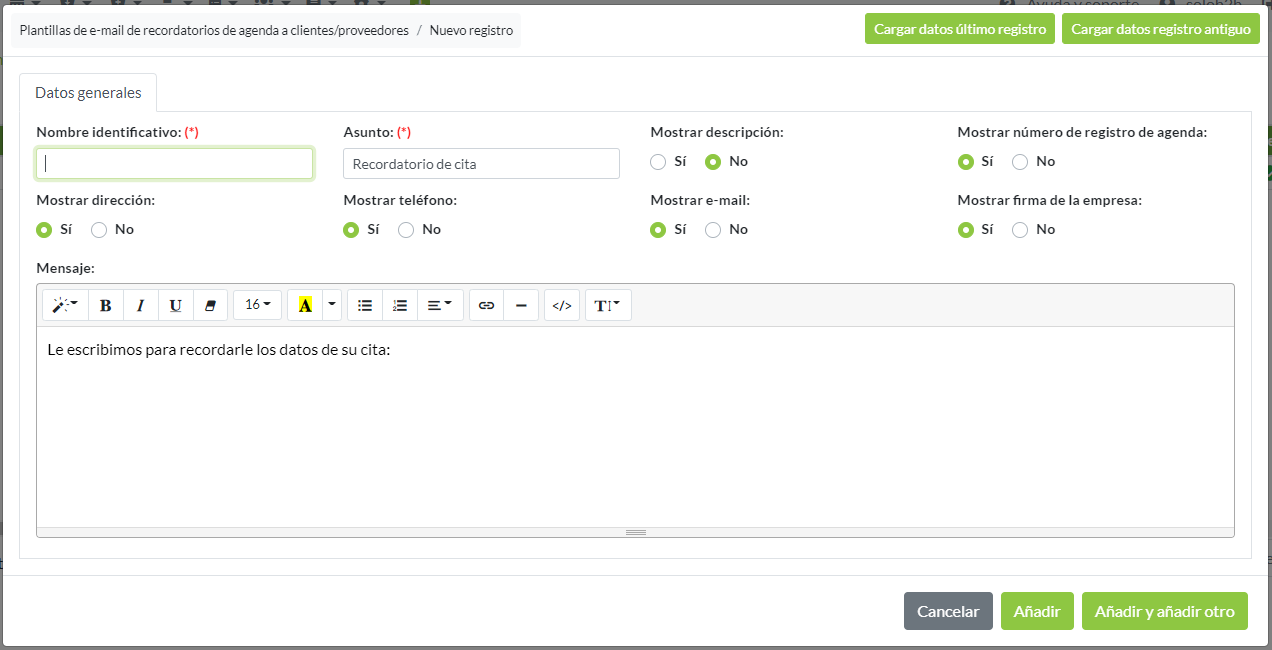
Task: Click the Añadir y añadir otro button
Action: [1164, 611]
